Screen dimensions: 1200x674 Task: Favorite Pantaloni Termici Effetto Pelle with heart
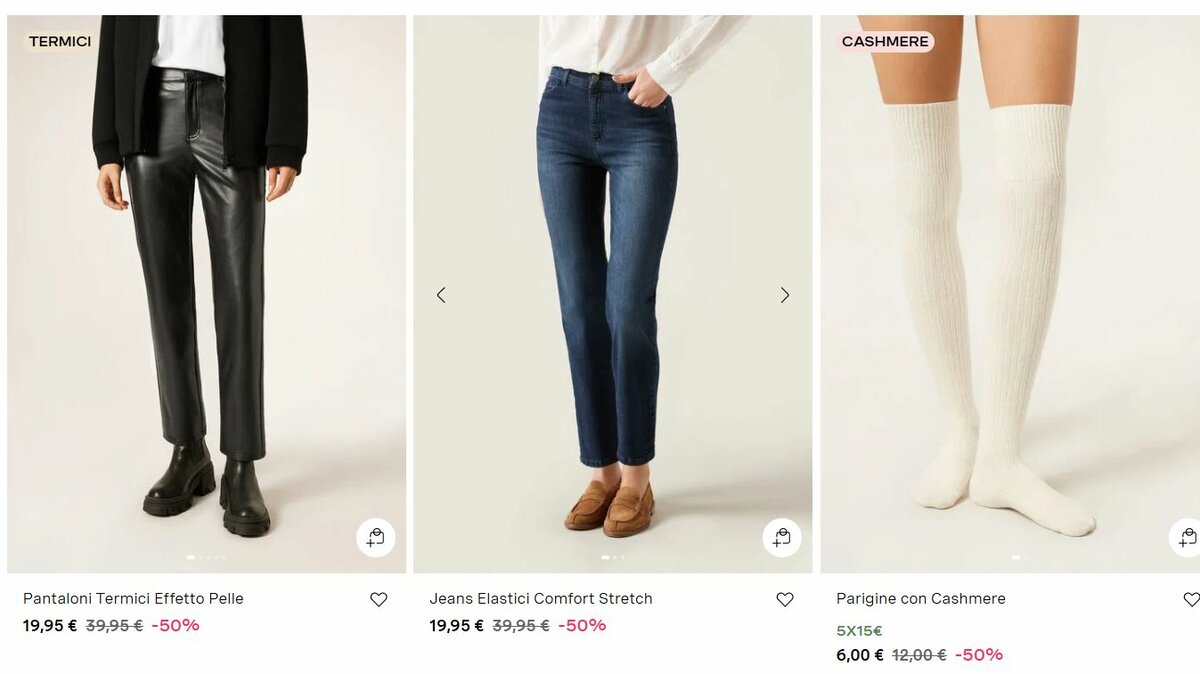[378, 599]
